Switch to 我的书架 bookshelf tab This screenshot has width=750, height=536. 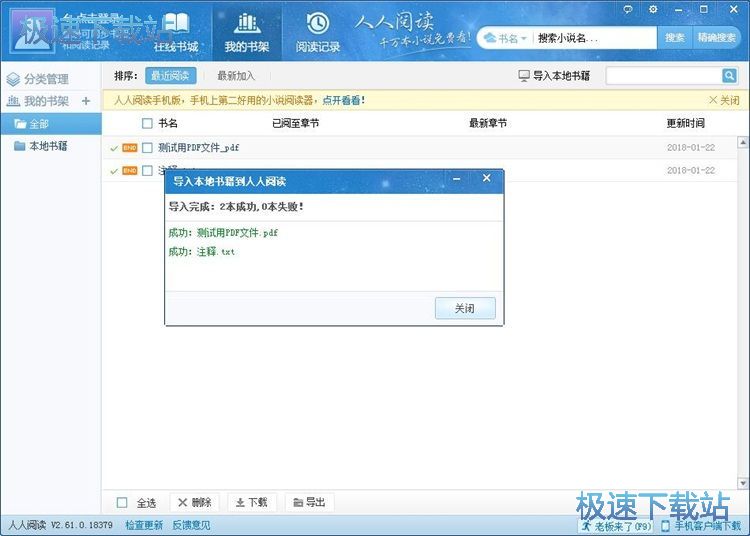click(x=247, y=32)
